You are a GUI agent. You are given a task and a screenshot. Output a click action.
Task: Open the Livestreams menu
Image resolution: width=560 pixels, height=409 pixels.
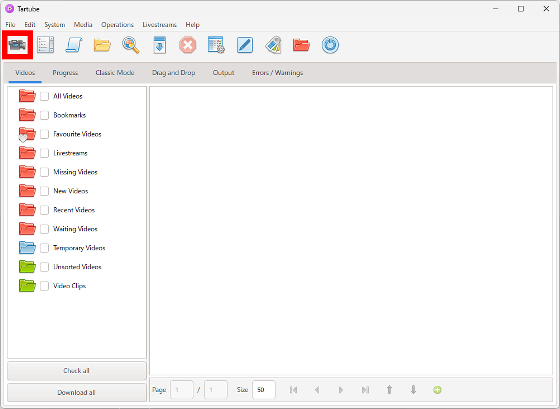(x=159, y=25)
